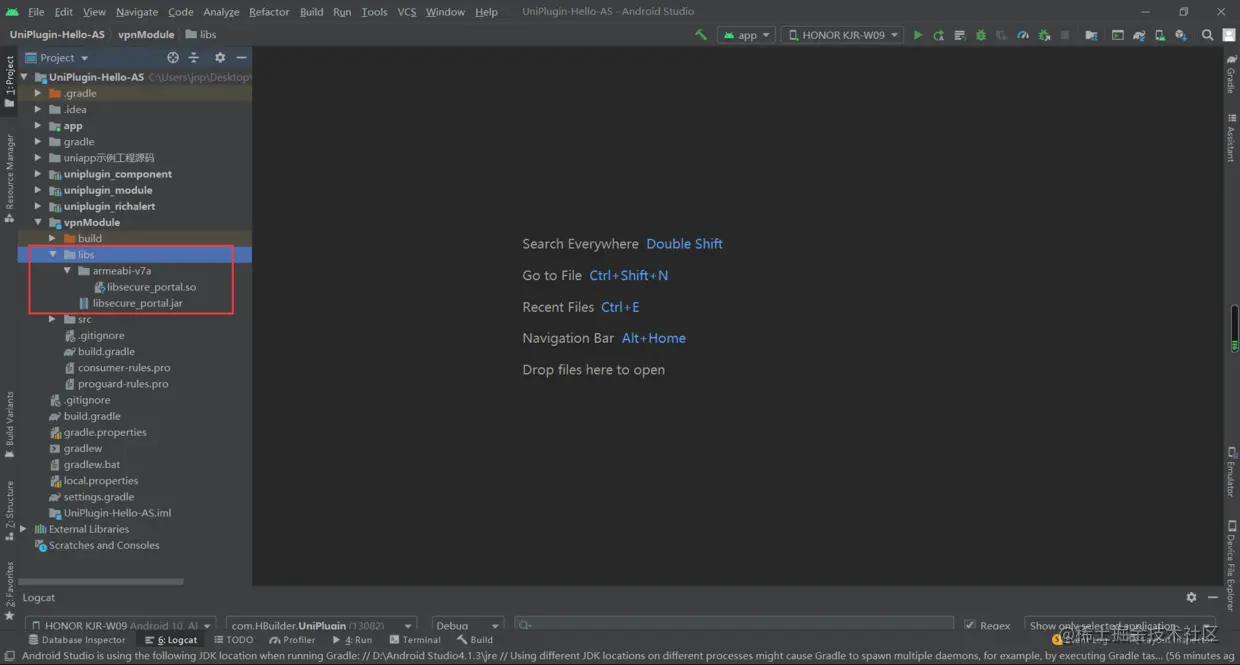The width and height of the screenshot is (1240, 665).
Task: Open the app run configuration dropdown
Action: click(x=747, y=35)
